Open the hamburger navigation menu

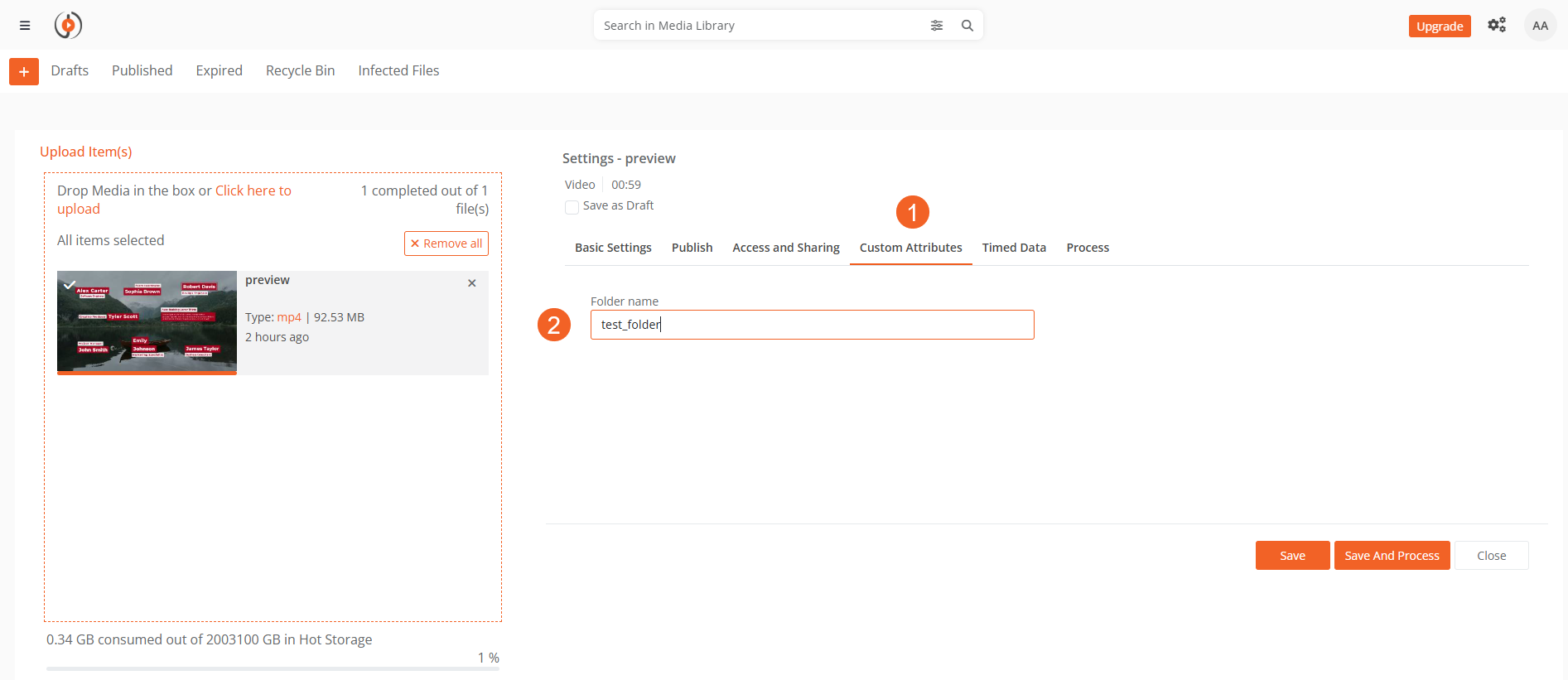coord(25,26)
